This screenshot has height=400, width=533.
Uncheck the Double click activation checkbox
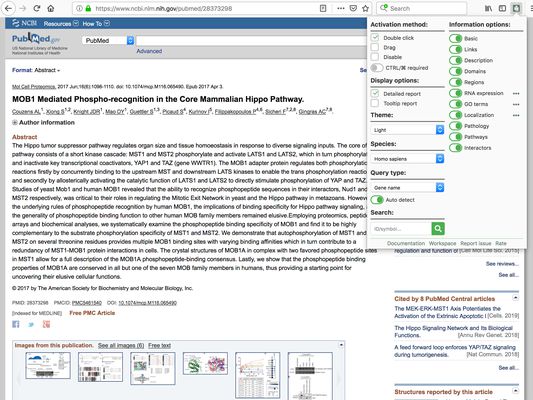tap(375, 37)
